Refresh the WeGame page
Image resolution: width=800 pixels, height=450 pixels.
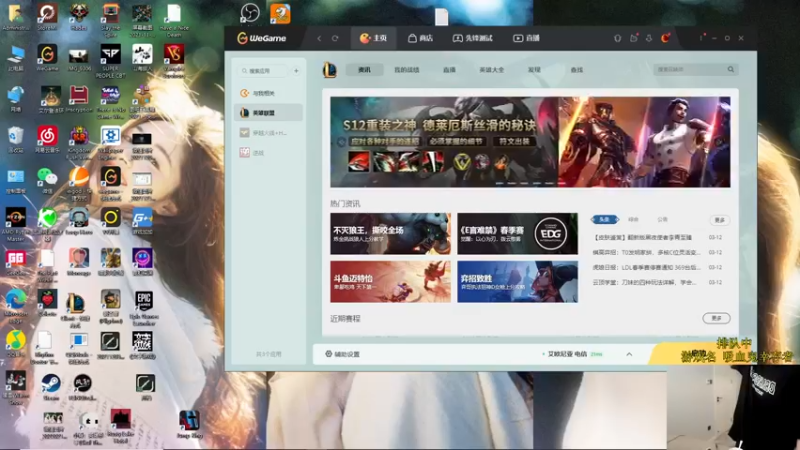pyautogui.click(x=335, y=38)
